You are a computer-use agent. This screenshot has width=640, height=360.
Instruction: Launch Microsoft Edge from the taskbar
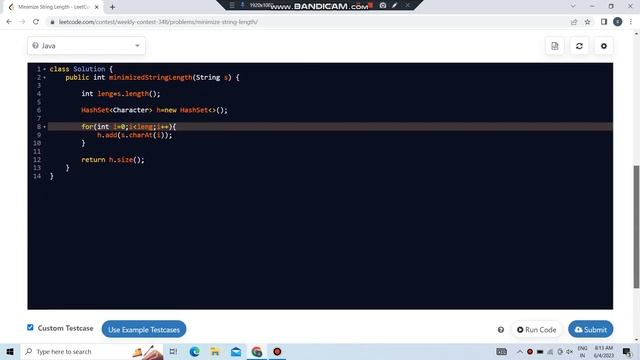[x=194, y=351]
